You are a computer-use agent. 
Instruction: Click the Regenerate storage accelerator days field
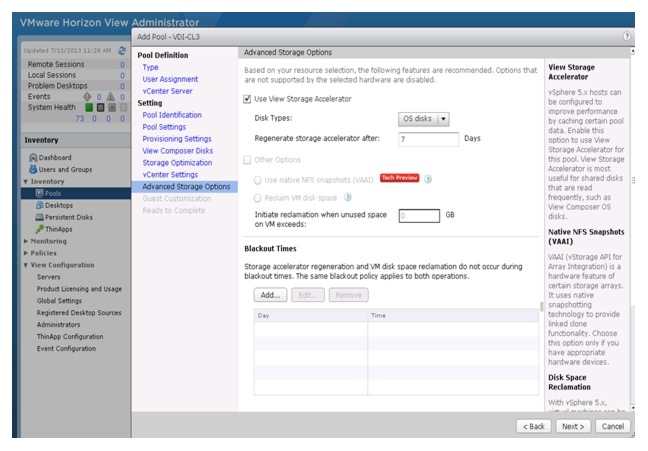pyautogui.click(x=428, y=139)
